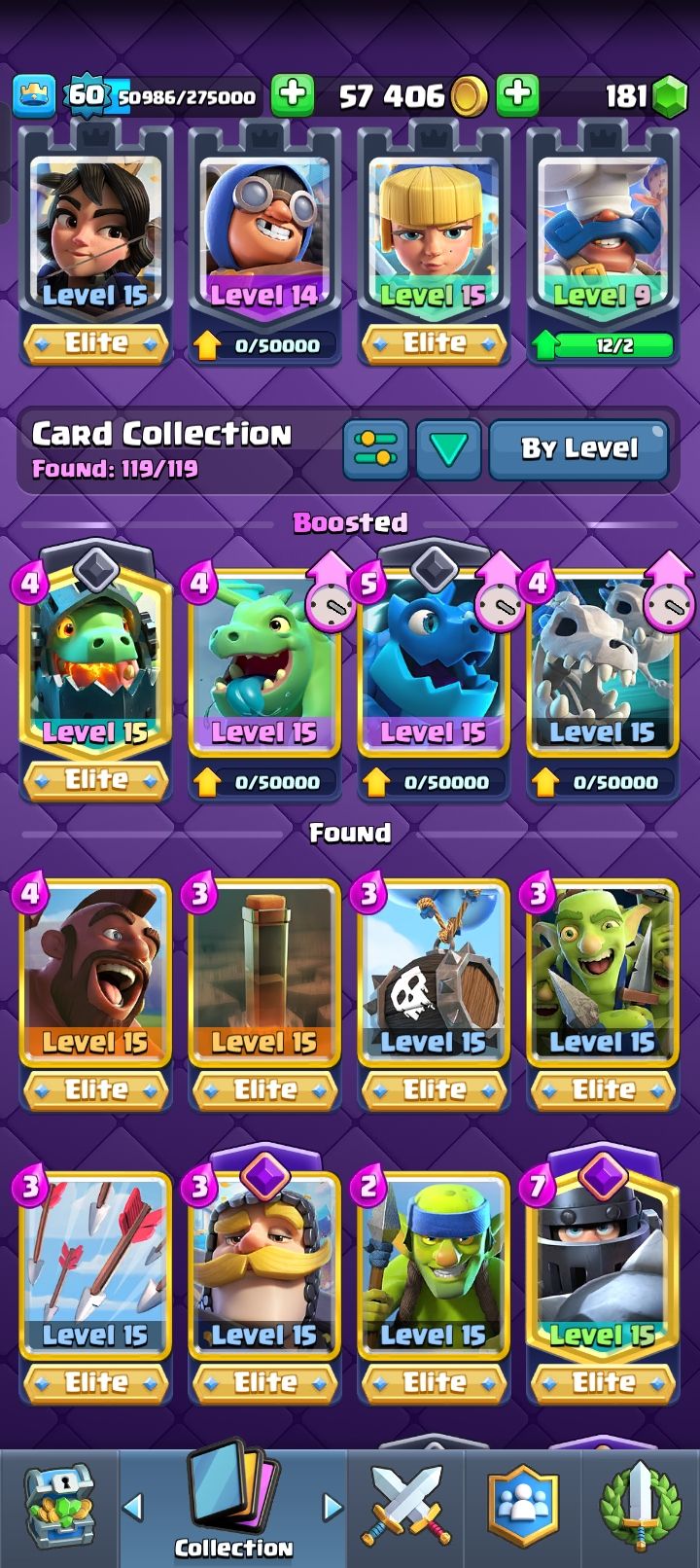Go to the crossed swords Battle tab

pyautogui.click(x=406, y=1507)
